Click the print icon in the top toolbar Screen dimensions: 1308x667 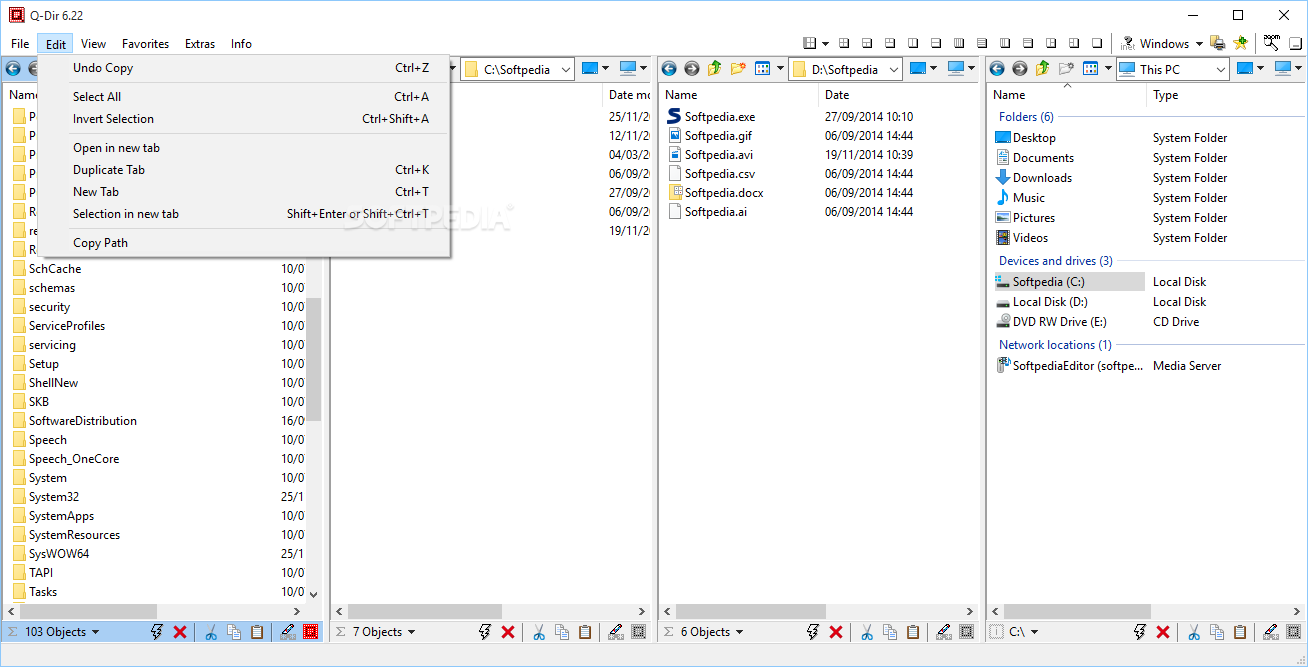[x=1217, y=43]
